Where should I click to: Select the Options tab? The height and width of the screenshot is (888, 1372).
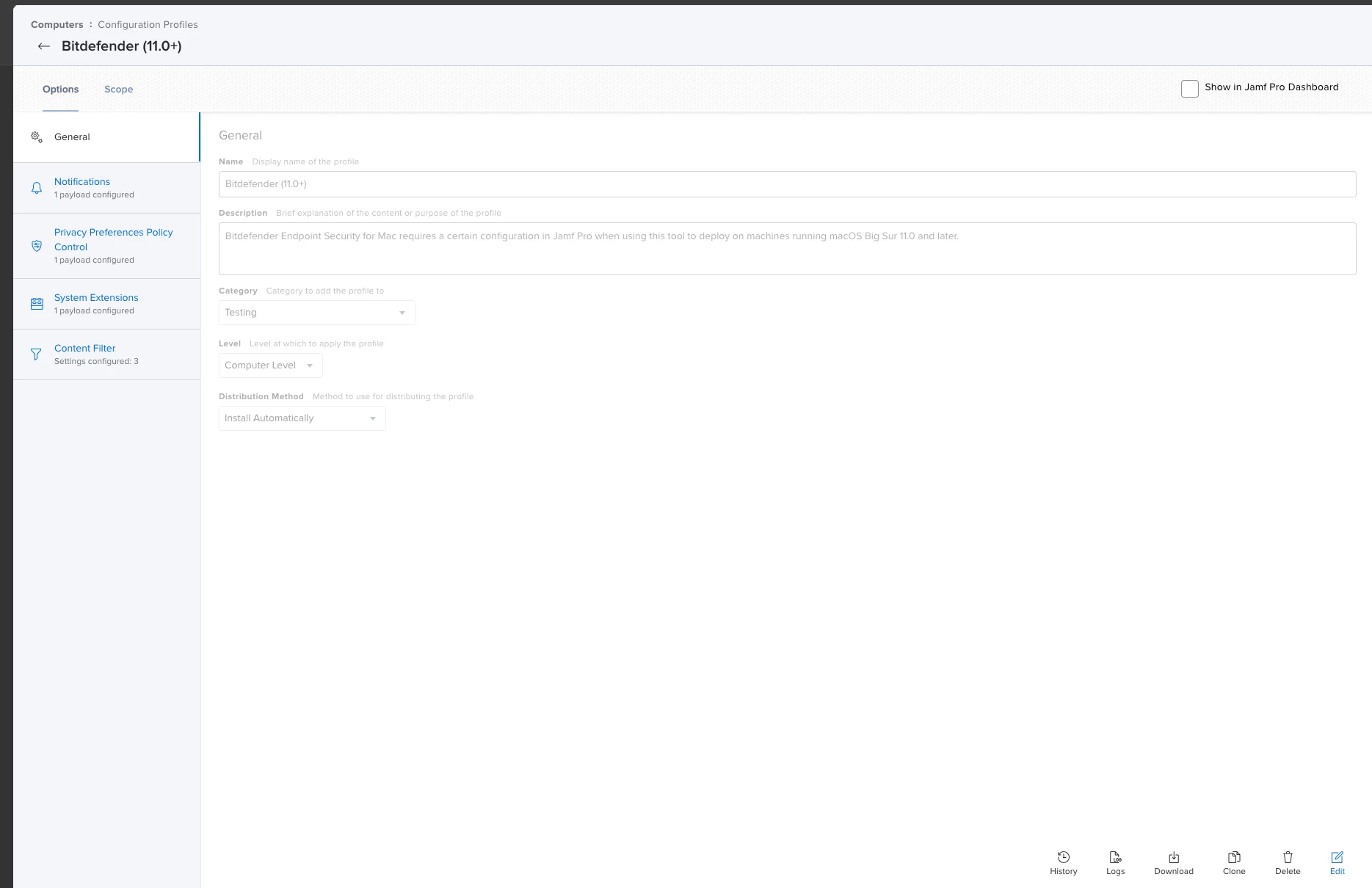(x=60, y=90)
